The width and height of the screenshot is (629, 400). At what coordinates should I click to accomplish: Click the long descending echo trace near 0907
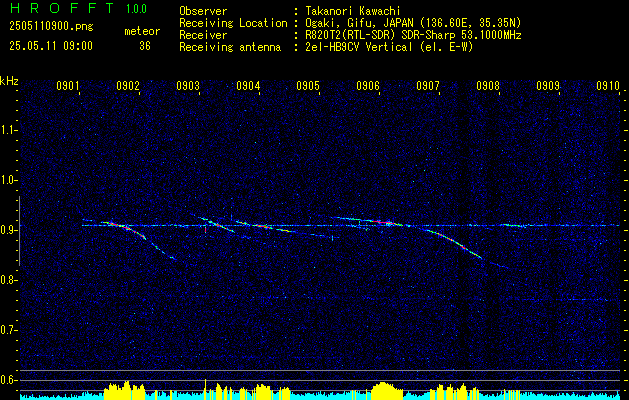pos(453,242)
